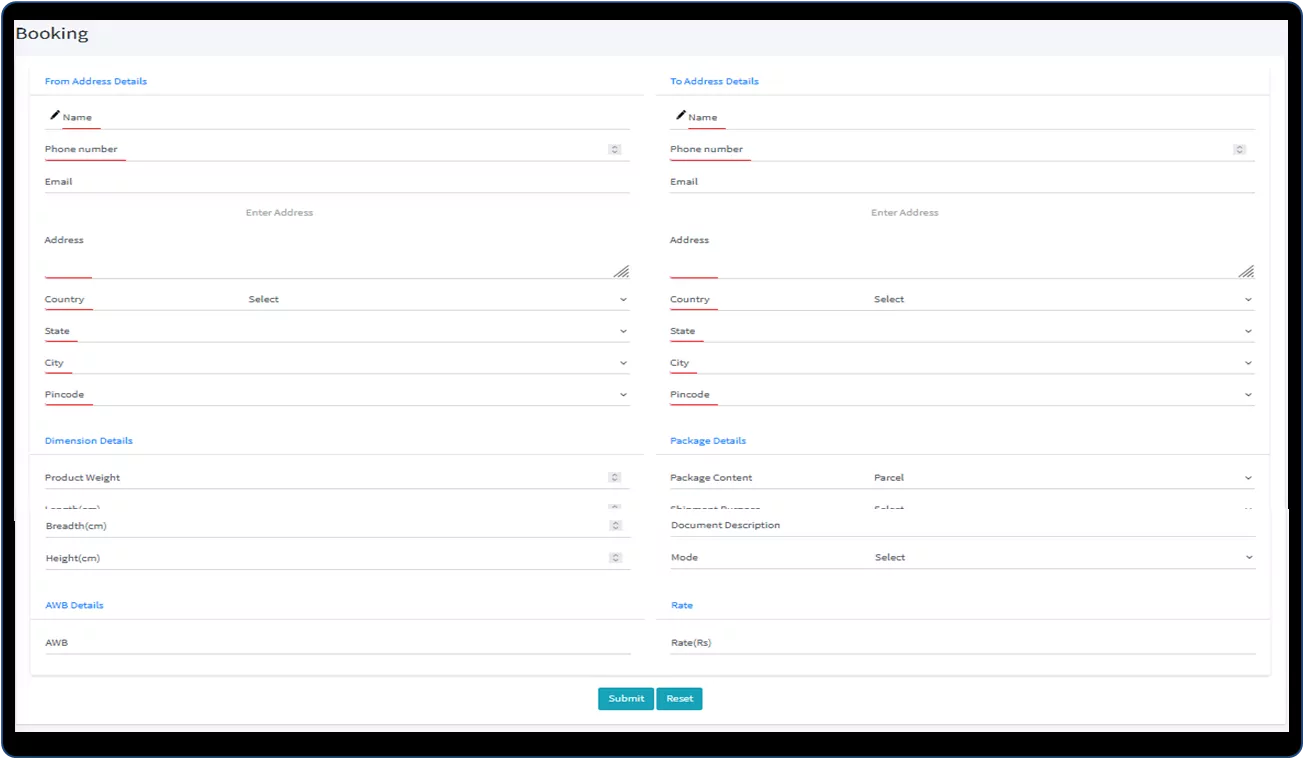Open the Package Content dropdown
The height and width of the screenshot is (759, 1304).
(x=1061, y=478)
